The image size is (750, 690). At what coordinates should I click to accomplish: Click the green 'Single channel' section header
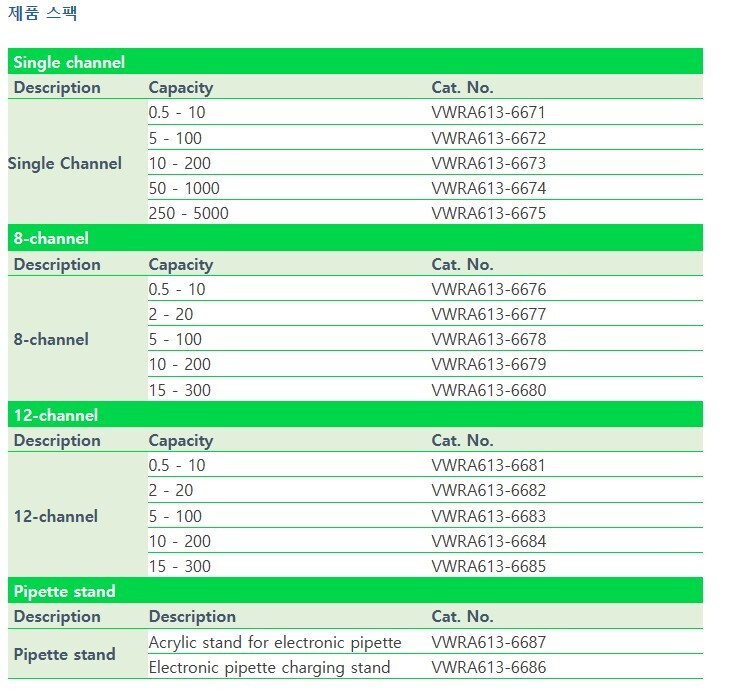[355, 62]
